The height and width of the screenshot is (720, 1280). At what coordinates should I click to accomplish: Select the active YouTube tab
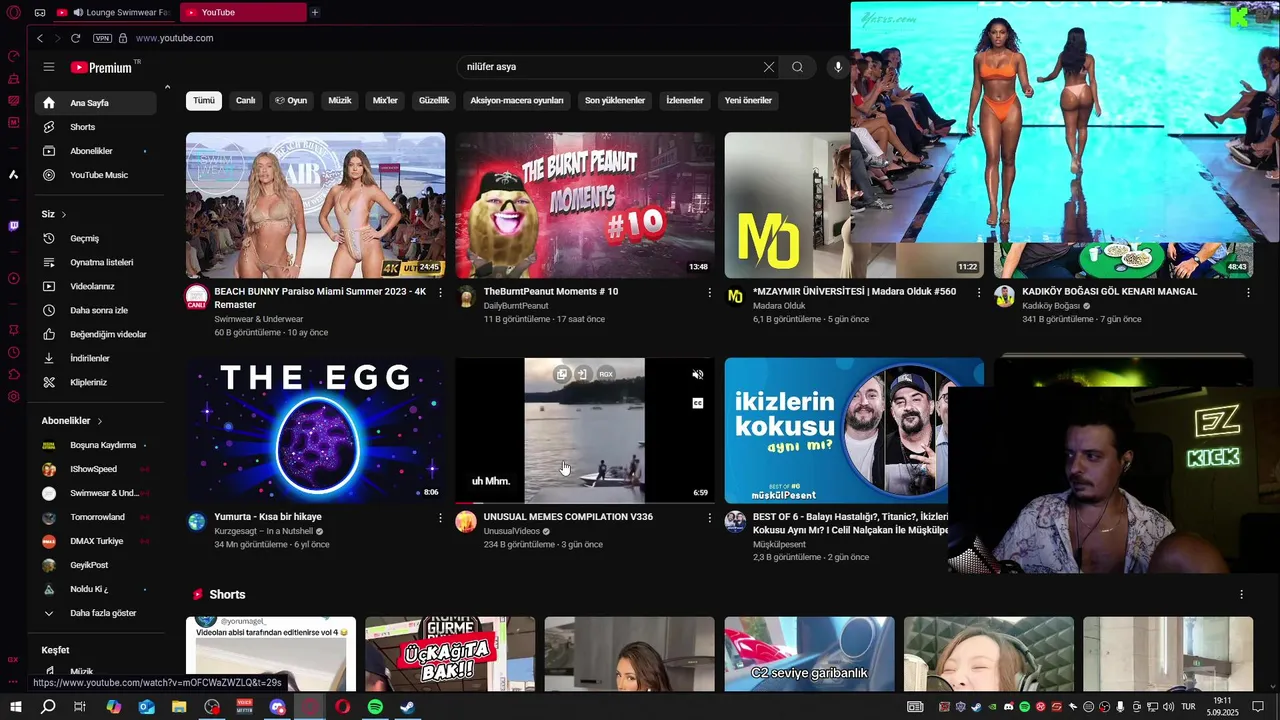(244, 12)
